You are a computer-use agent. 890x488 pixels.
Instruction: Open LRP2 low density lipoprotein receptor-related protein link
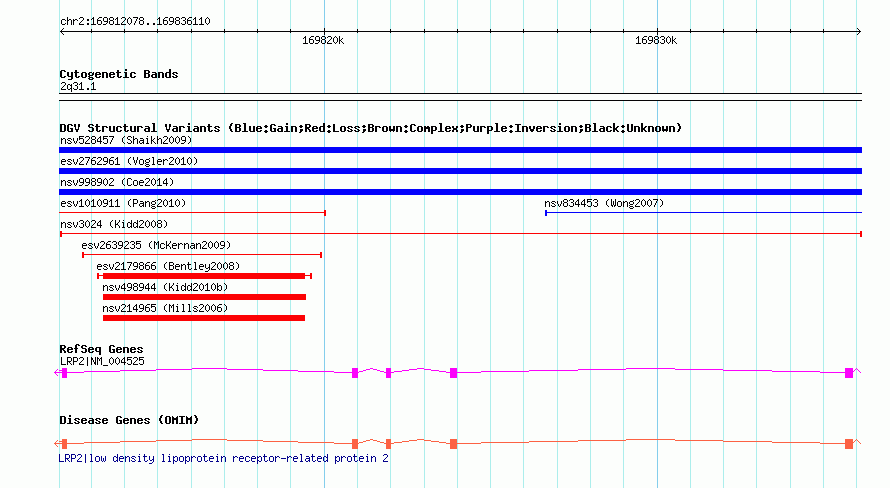tap(224, 458)
